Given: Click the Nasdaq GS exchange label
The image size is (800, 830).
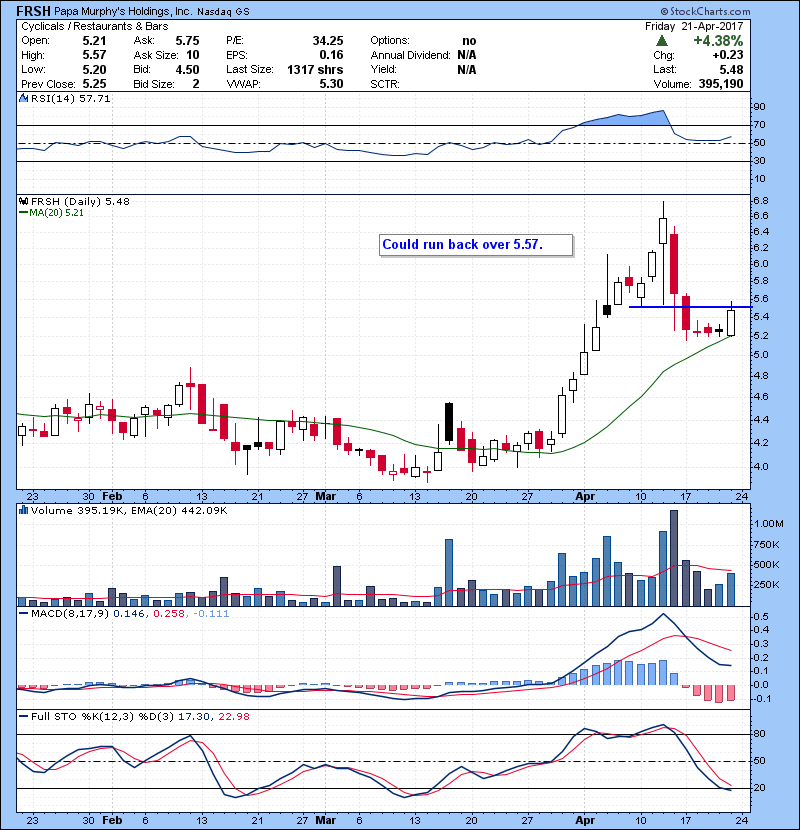Looking at the screenshot, I should [x=223, y=12].
